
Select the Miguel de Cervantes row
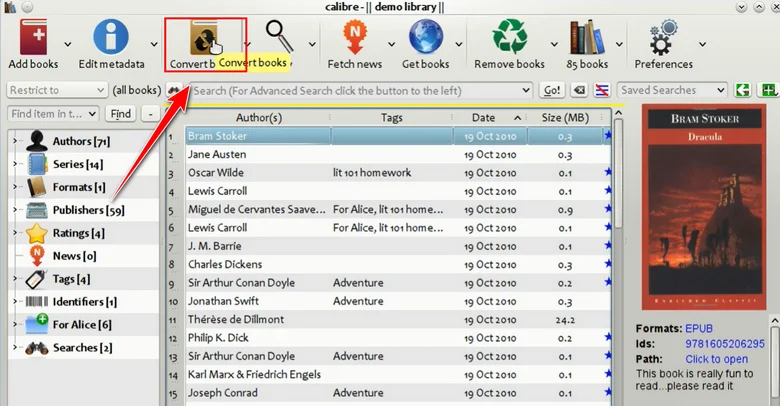[x=398, y=209]
